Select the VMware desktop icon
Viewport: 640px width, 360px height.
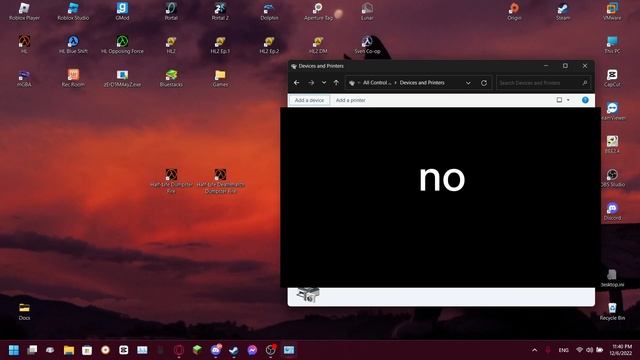tap(612, 11)
